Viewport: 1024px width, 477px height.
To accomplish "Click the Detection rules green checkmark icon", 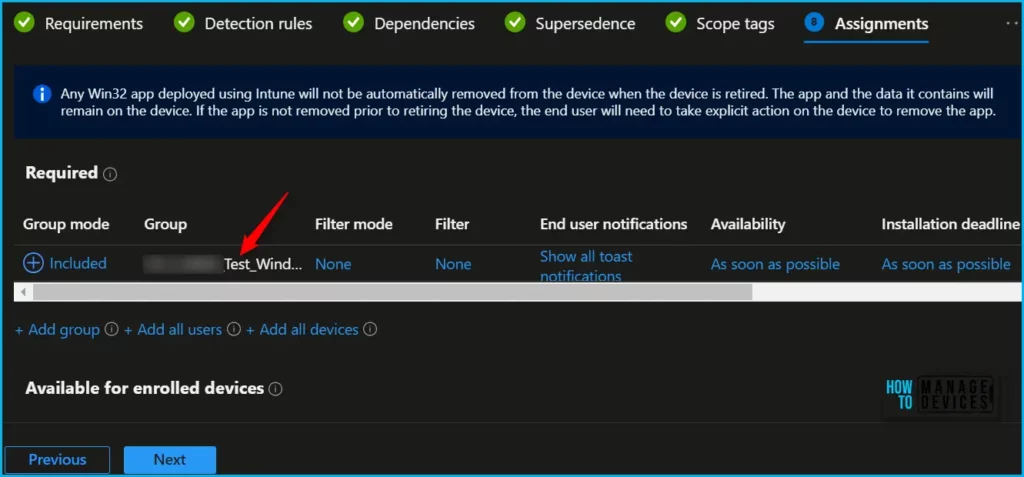I will pos(184,24).
